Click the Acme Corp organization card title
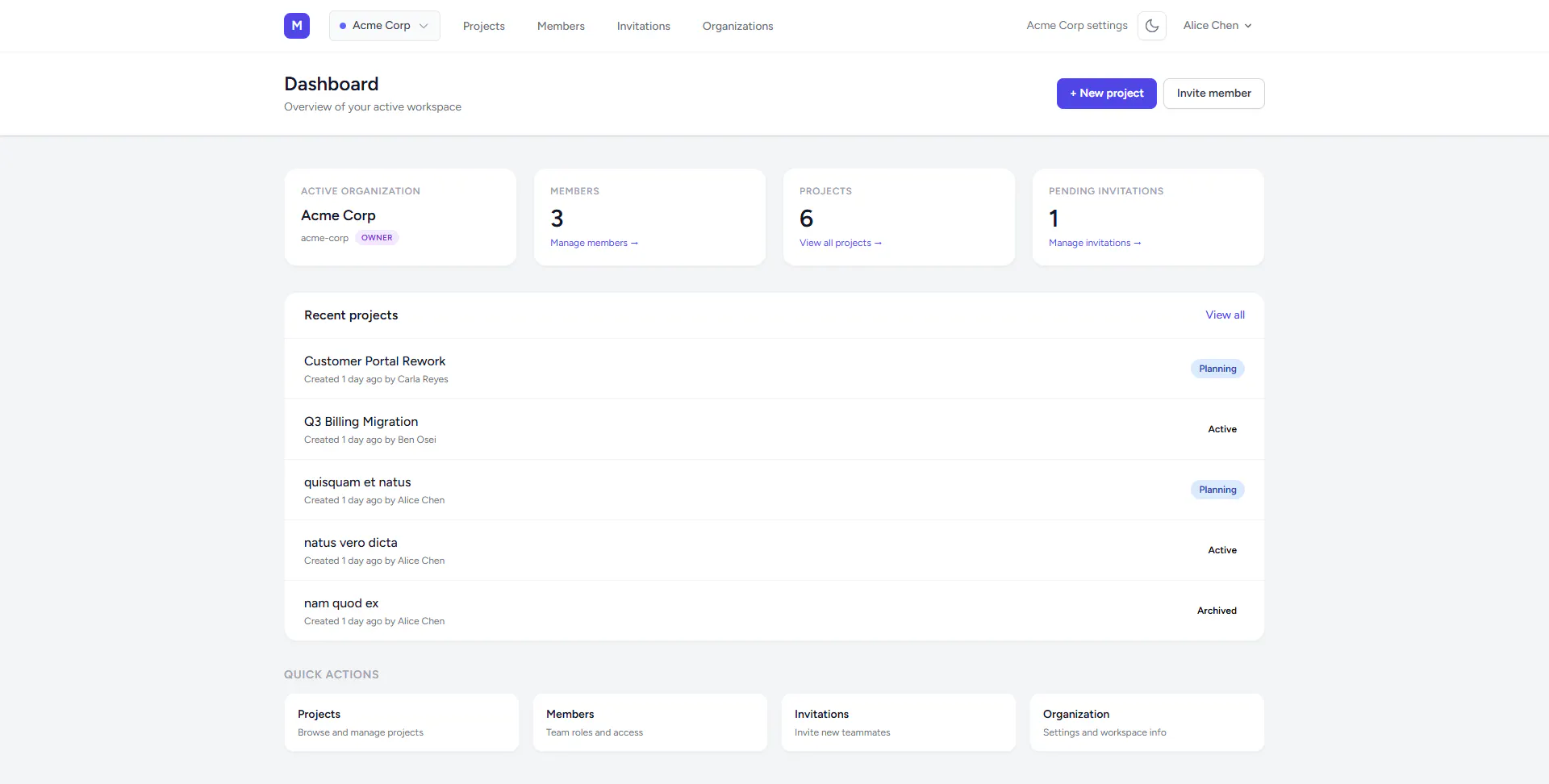The height and width of the screenshot is (784, 1549). click(338, 215)
